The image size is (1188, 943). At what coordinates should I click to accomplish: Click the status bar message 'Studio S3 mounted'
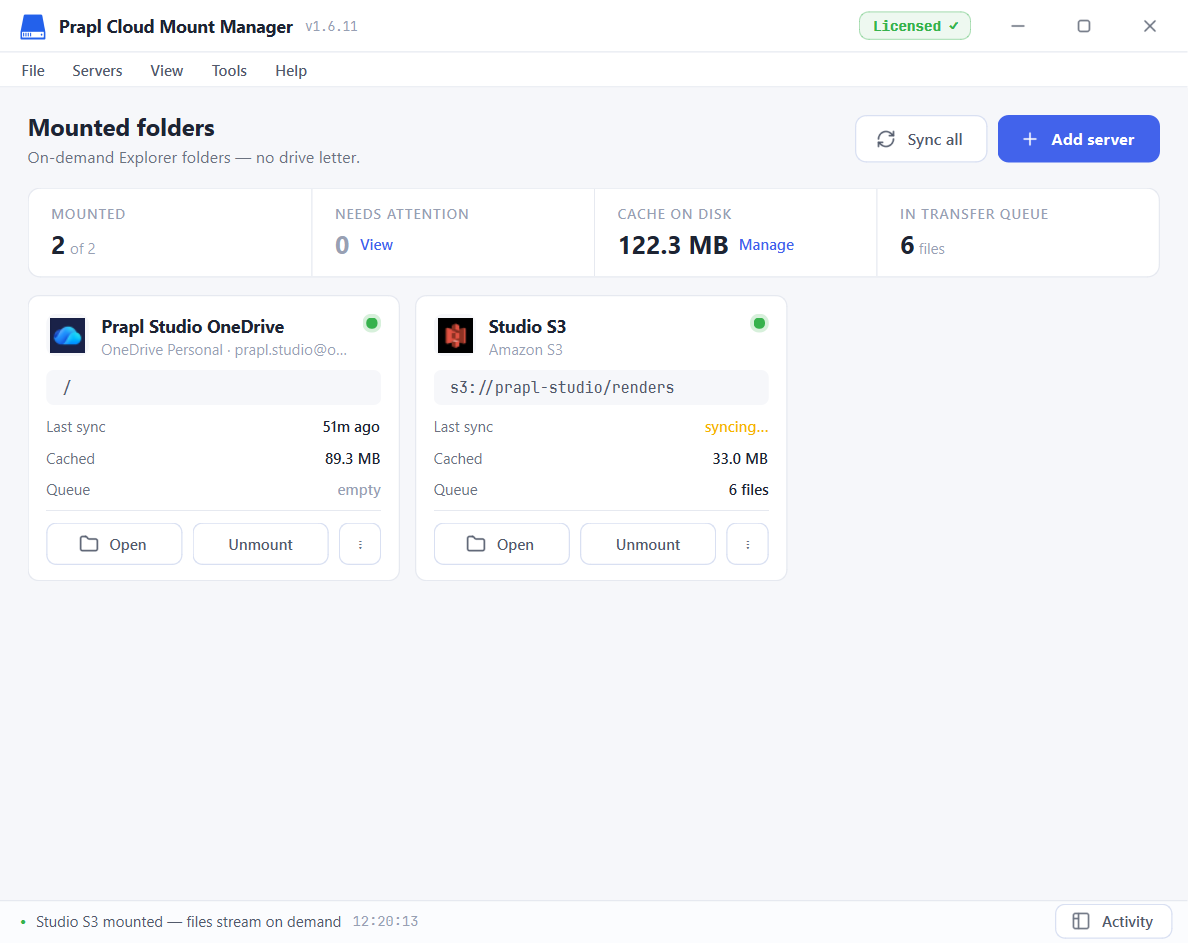[189, 922]
